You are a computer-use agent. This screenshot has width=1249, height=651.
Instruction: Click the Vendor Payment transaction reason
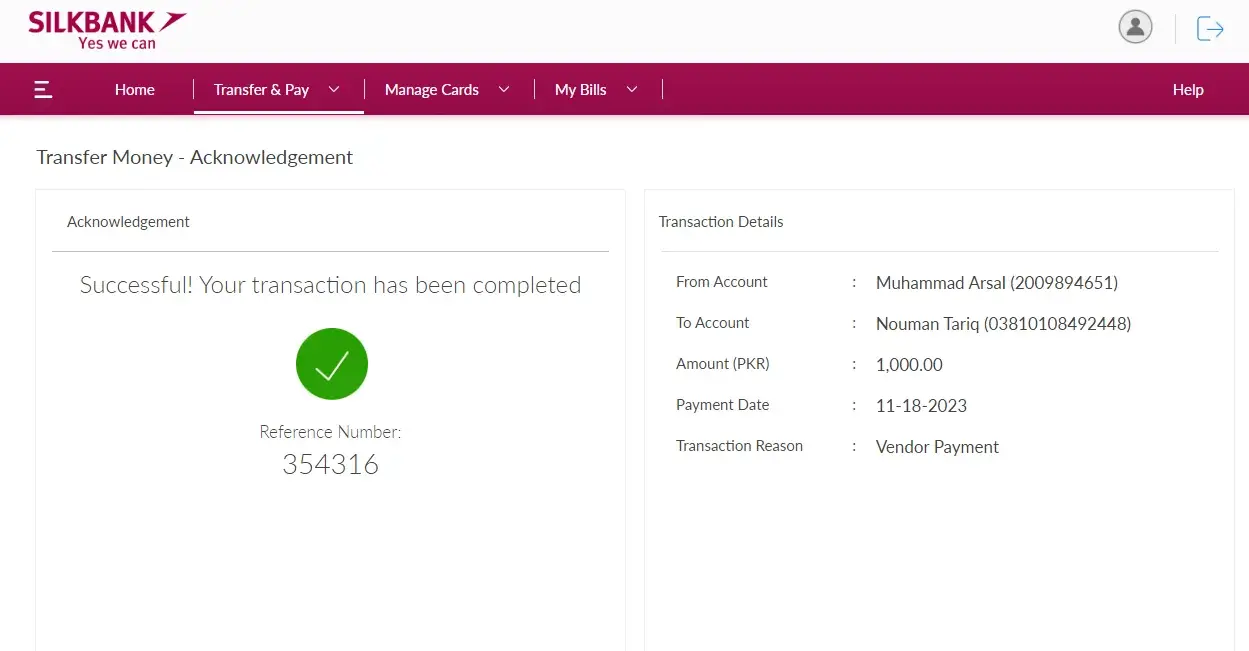coord(937,447)
